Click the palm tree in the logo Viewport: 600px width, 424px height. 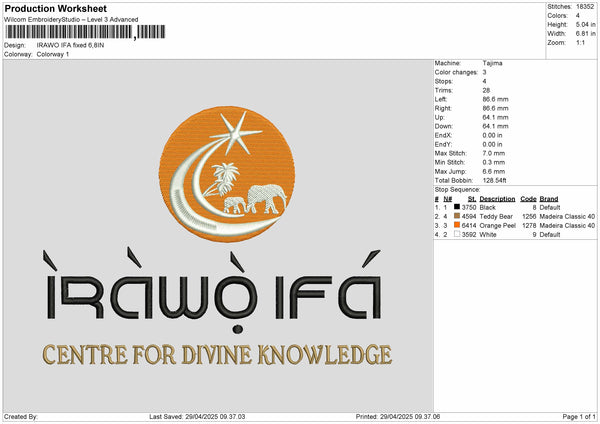222,179
